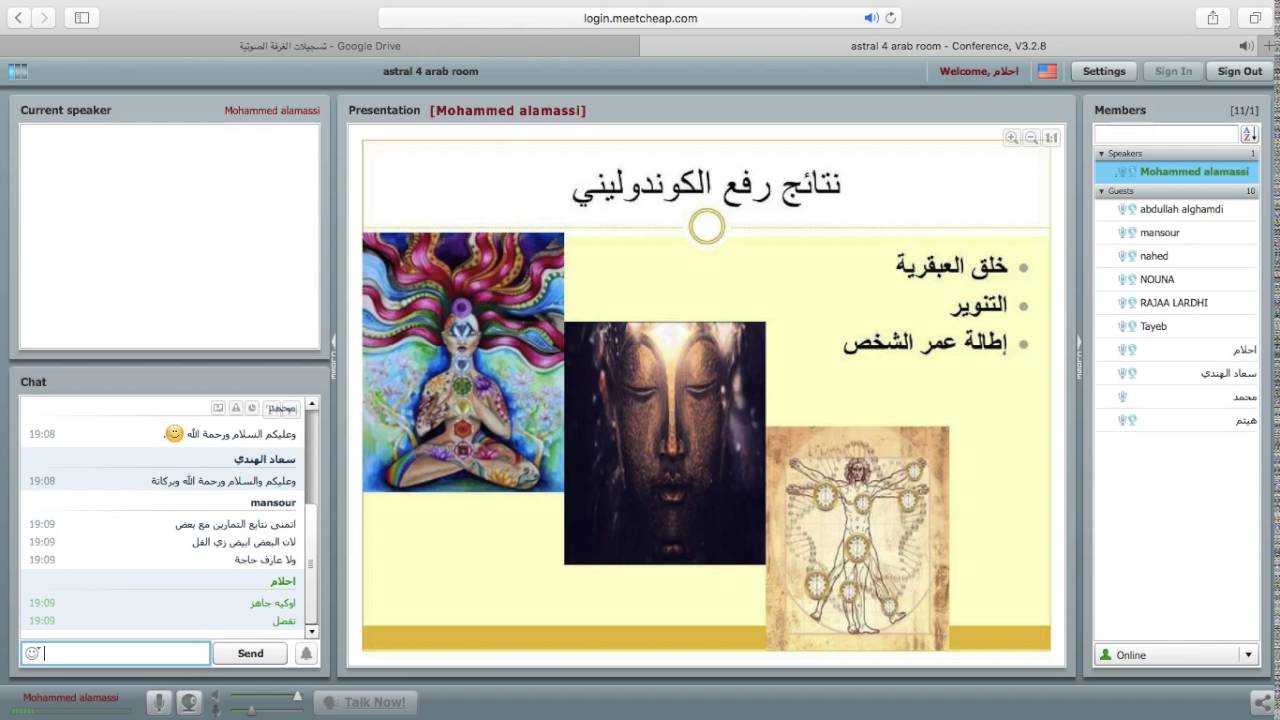Switch to the Google Drive tab

point(320,46)
